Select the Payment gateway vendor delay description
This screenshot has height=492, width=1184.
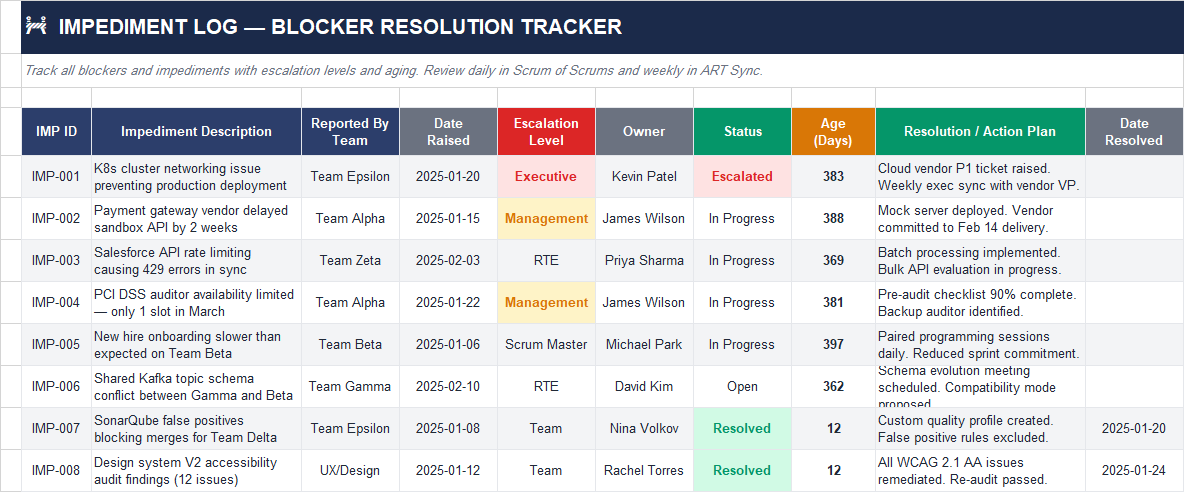click(196, 219)
